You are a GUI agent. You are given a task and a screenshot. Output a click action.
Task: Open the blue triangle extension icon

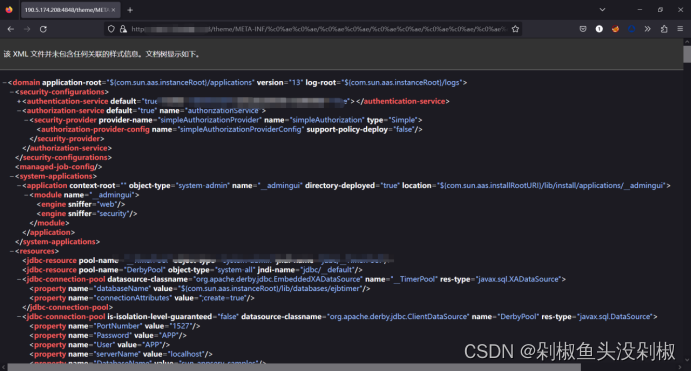click(632, 29)
